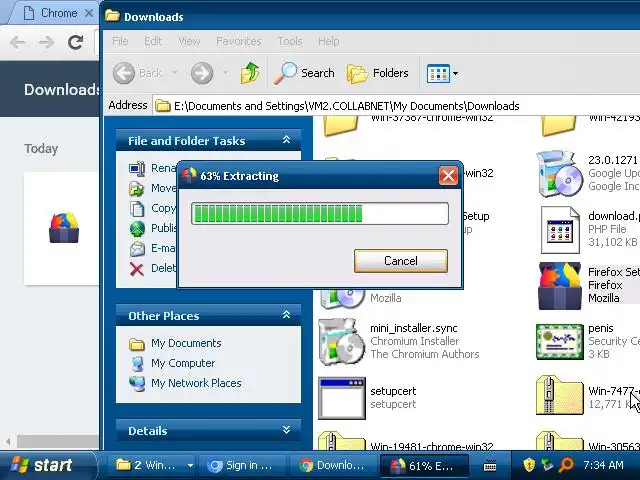Click the Rename task icon
Image resolution: width=640 pixels, height=480 pixels.
click(x=137, y=168)
